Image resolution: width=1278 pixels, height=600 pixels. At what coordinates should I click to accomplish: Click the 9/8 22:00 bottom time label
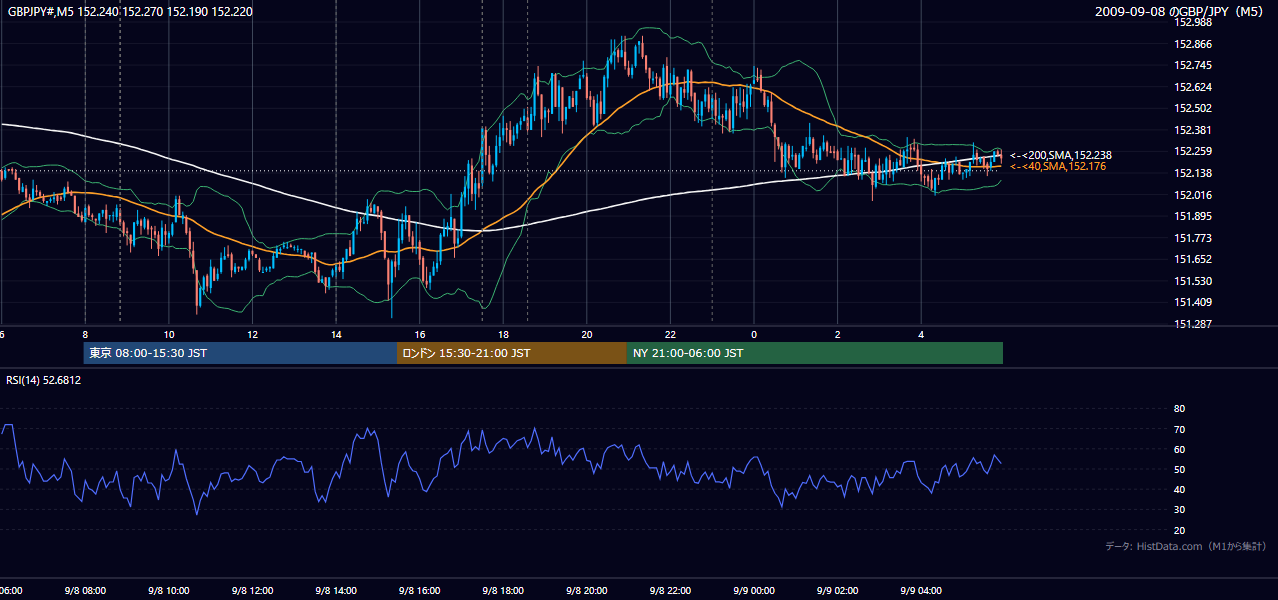tap(670, 591)
